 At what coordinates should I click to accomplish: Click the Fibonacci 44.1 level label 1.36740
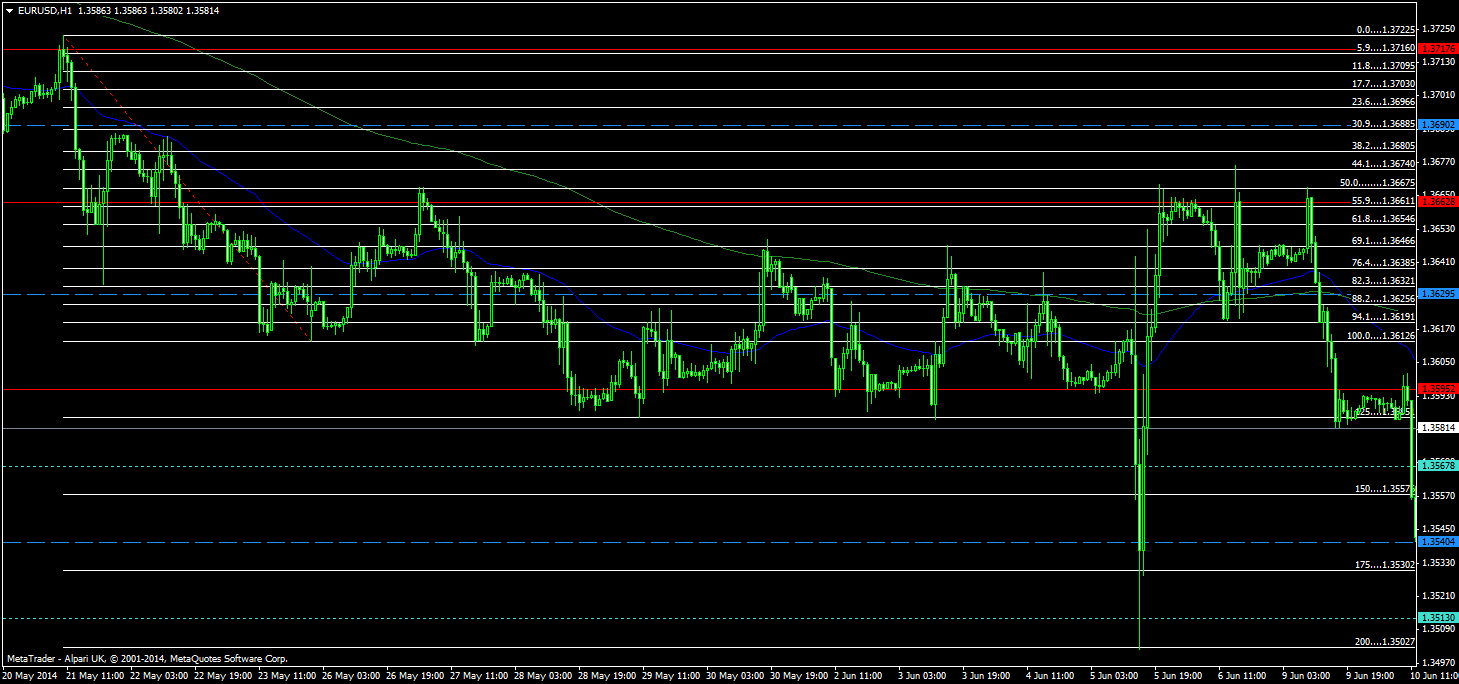(x=1383, y=163)
